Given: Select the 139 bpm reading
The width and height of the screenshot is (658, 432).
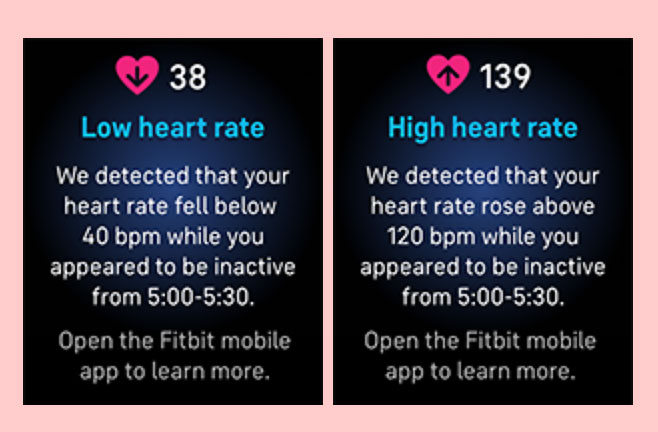Looking at the screenshot, I should 504,76.
